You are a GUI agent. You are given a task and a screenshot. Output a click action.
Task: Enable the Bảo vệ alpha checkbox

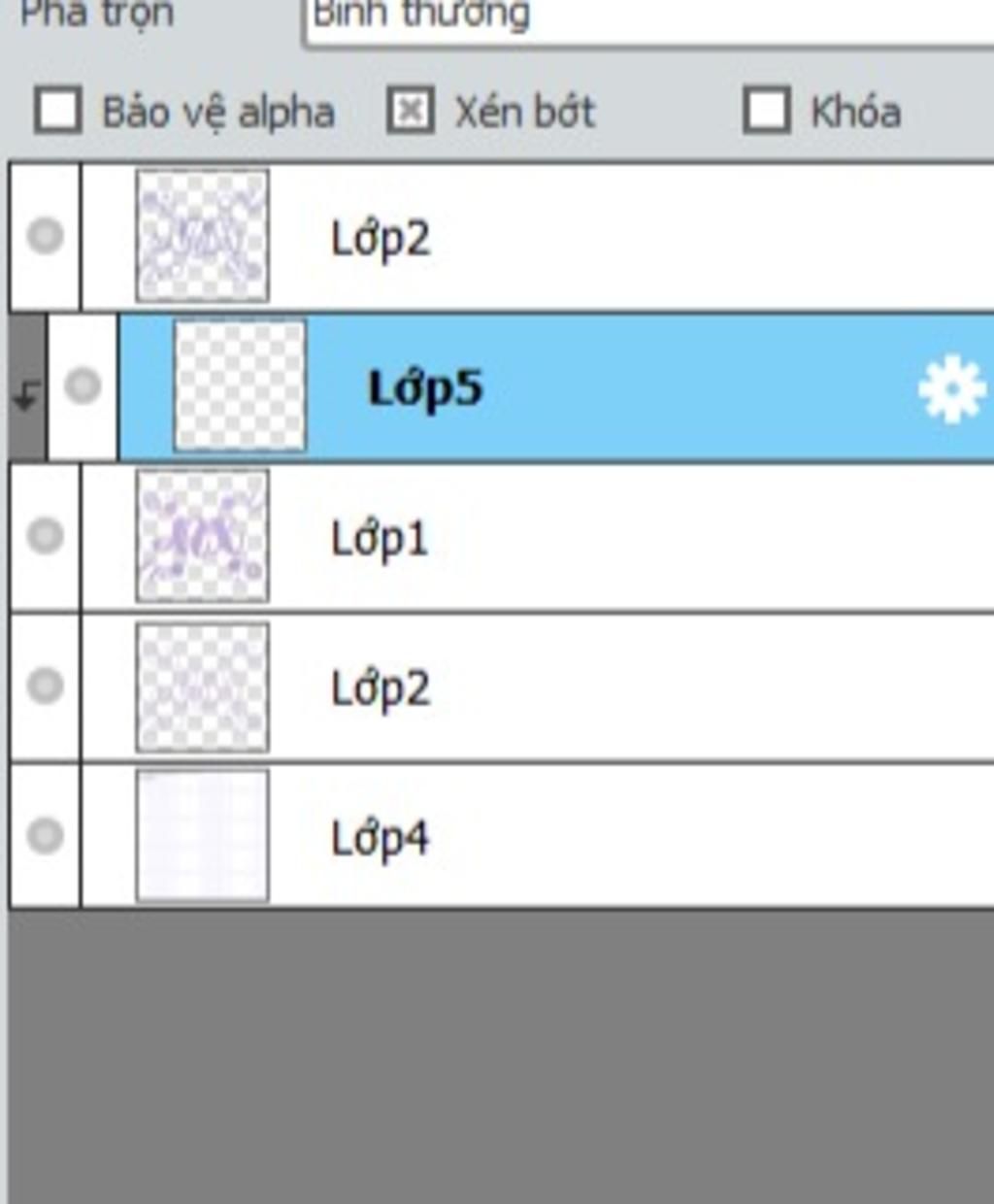(x=57, y=111)
